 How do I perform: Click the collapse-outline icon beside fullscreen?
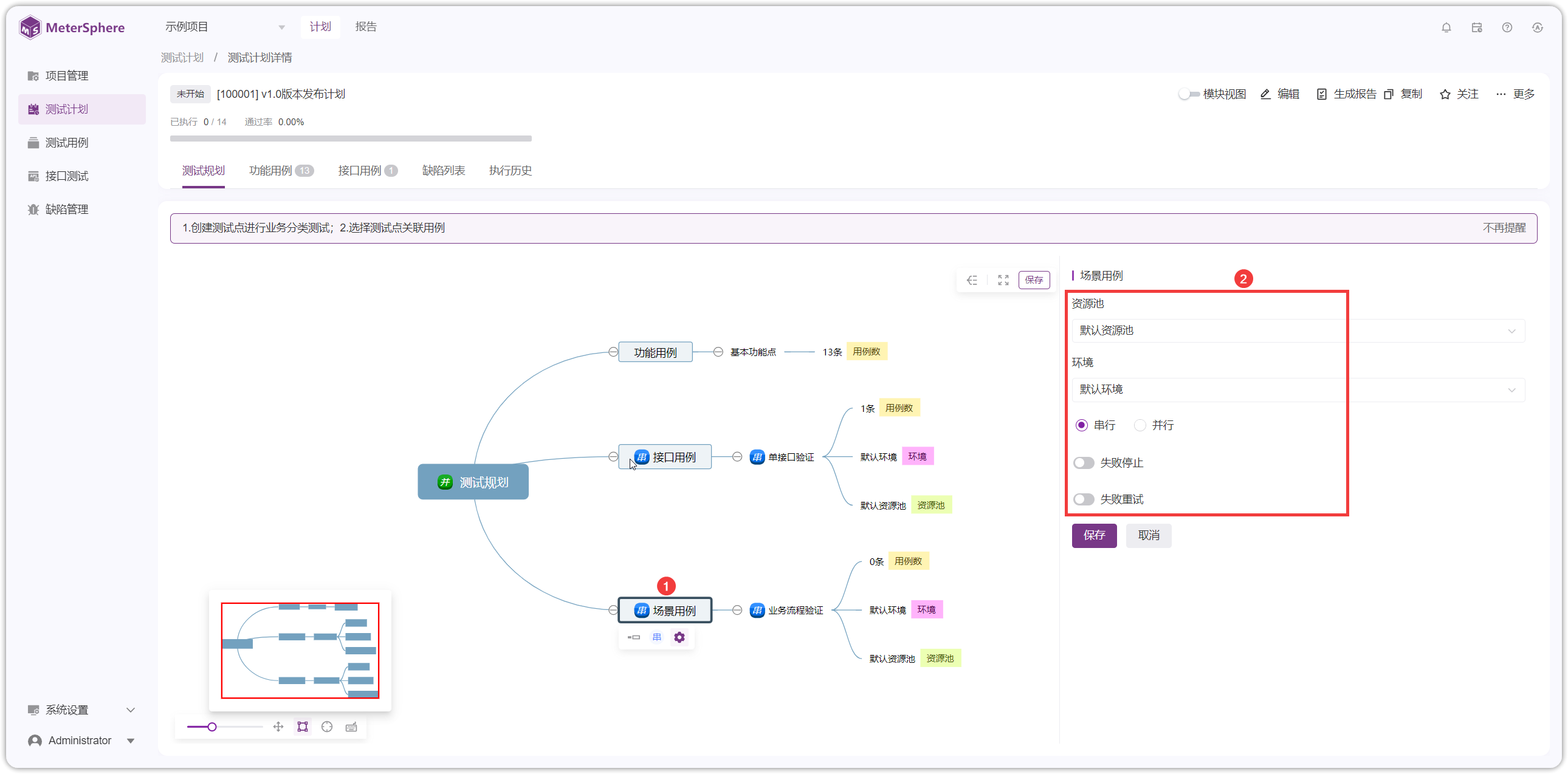pyautogui.click(x=972, y=280)
